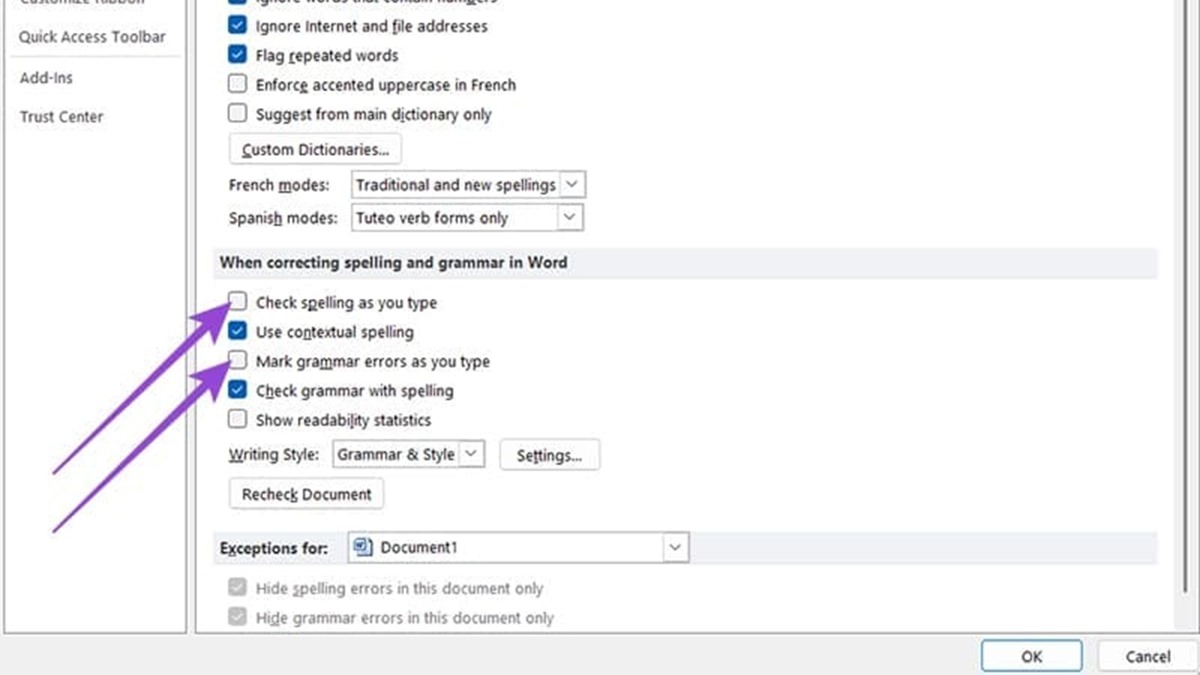Uncheck Flag repeated words
This screenshot has height=675, width=1200.
(238, 55)
